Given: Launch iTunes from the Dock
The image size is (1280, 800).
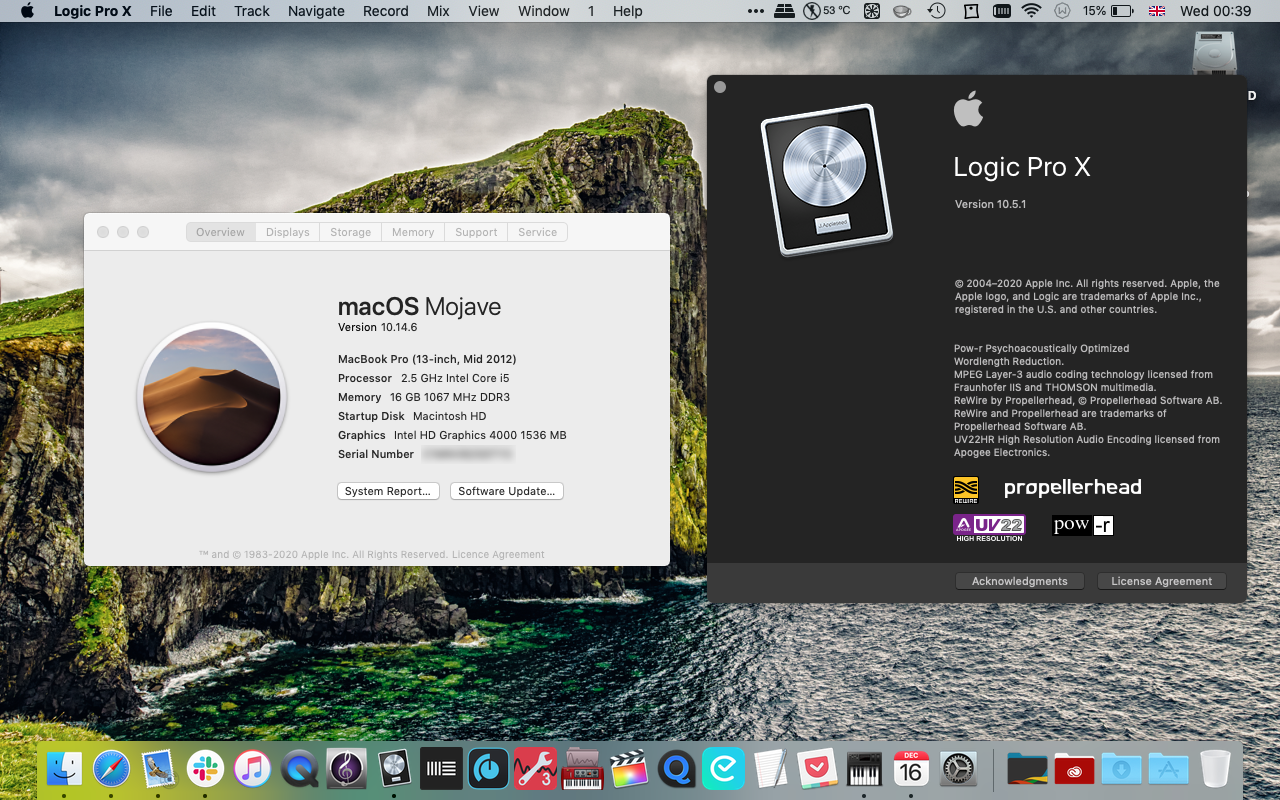Looking at the screenshot, I should click(x=253, y=769).
